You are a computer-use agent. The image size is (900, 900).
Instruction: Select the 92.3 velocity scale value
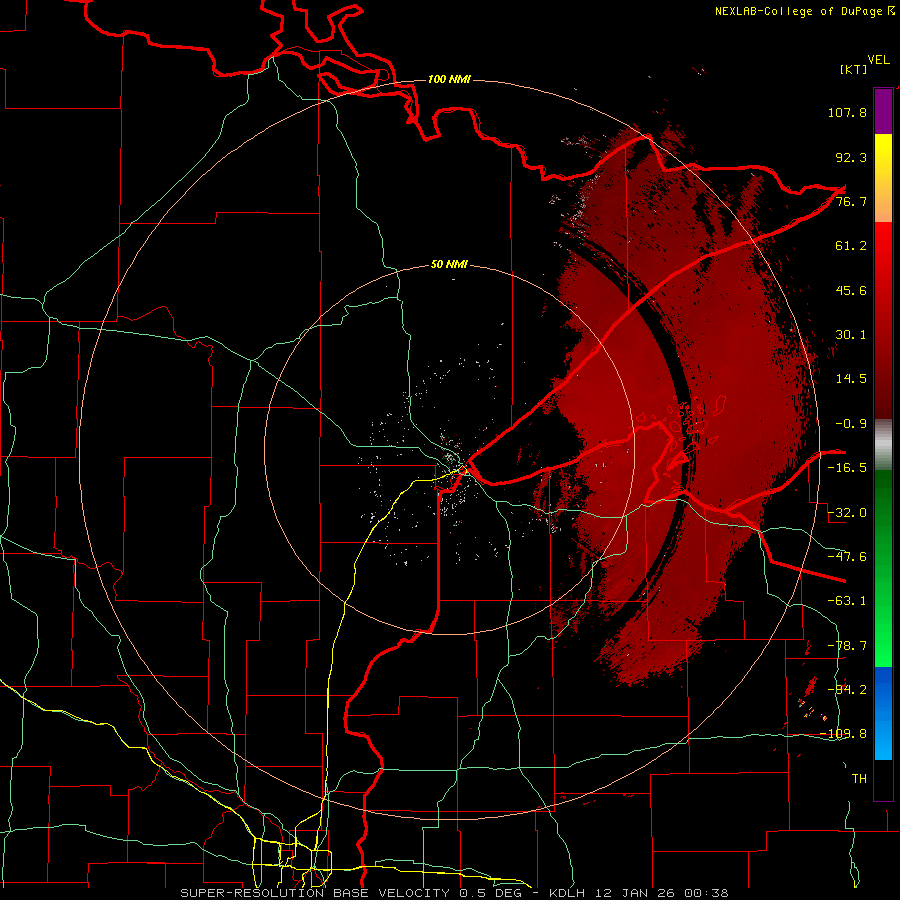click(x=851, y=157)
